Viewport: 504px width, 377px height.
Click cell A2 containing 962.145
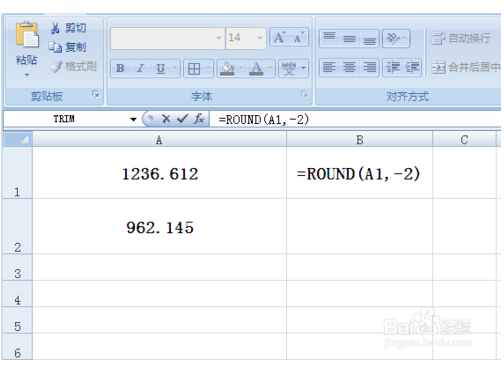pos(159,227)
